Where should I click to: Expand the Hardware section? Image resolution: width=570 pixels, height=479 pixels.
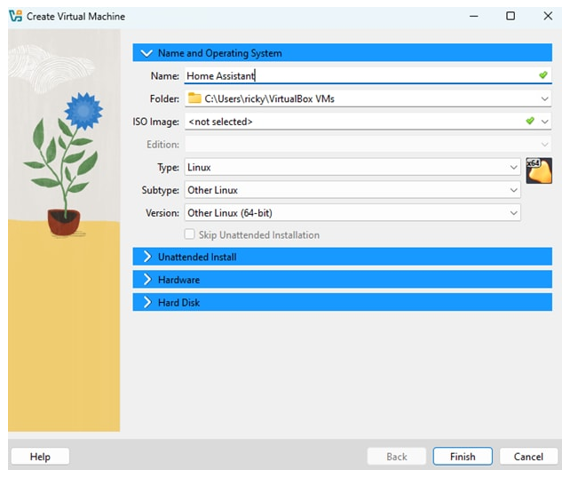(x=342, y=279)
